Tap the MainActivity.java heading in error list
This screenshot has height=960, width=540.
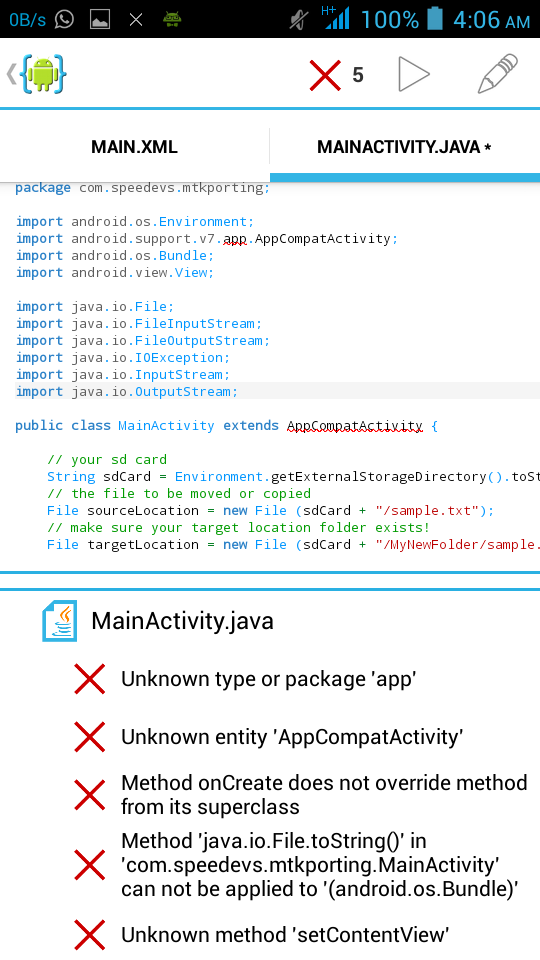182,621
